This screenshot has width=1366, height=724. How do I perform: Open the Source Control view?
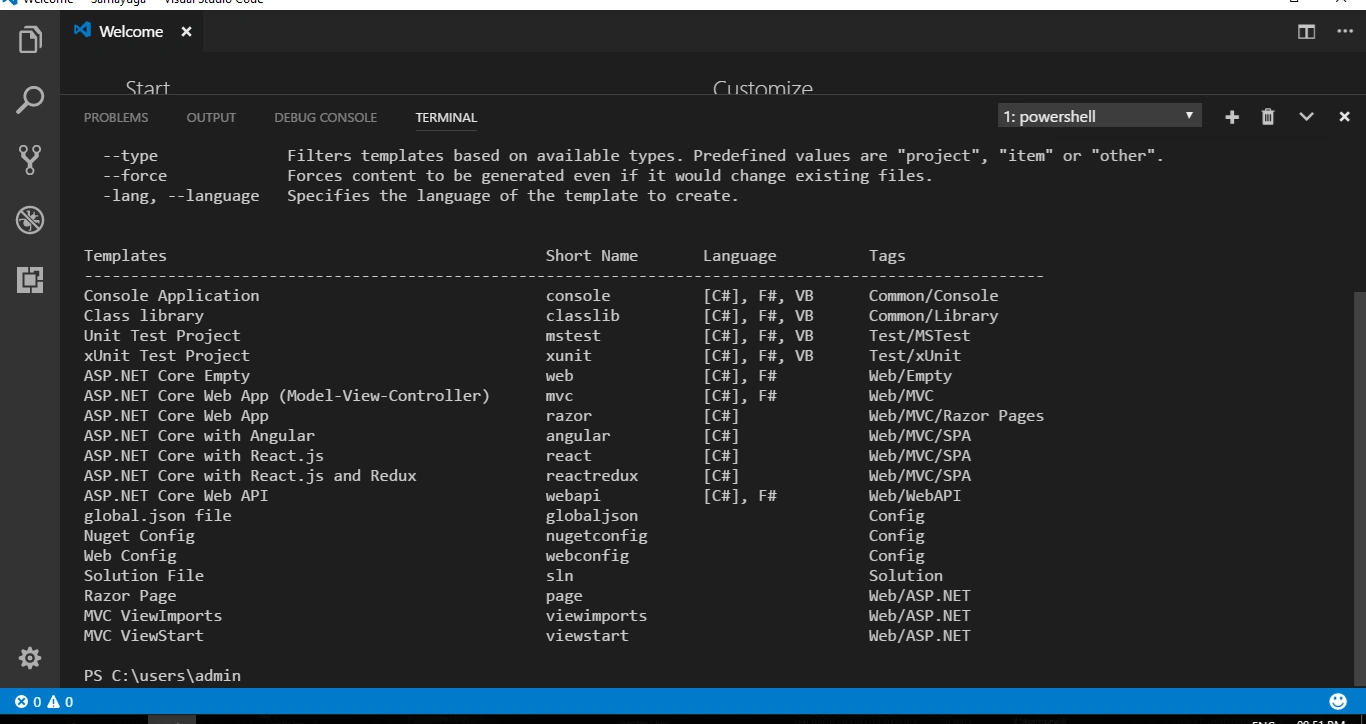[30, 160]
